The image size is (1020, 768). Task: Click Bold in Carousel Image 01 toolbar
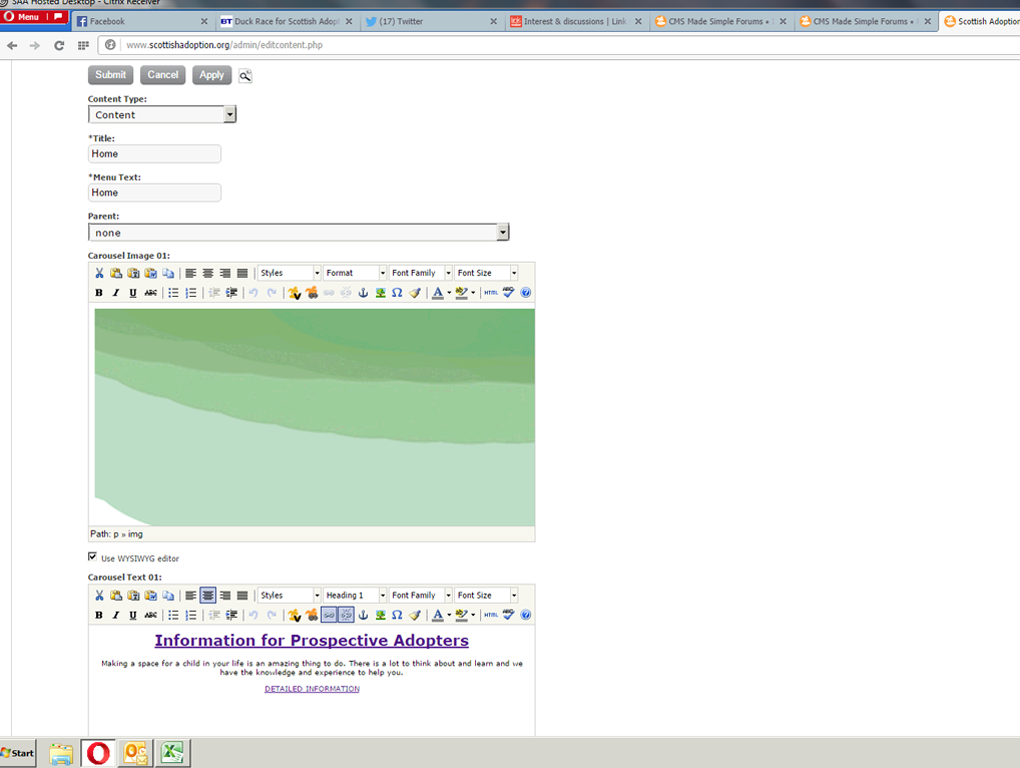(x=99, y=293)
